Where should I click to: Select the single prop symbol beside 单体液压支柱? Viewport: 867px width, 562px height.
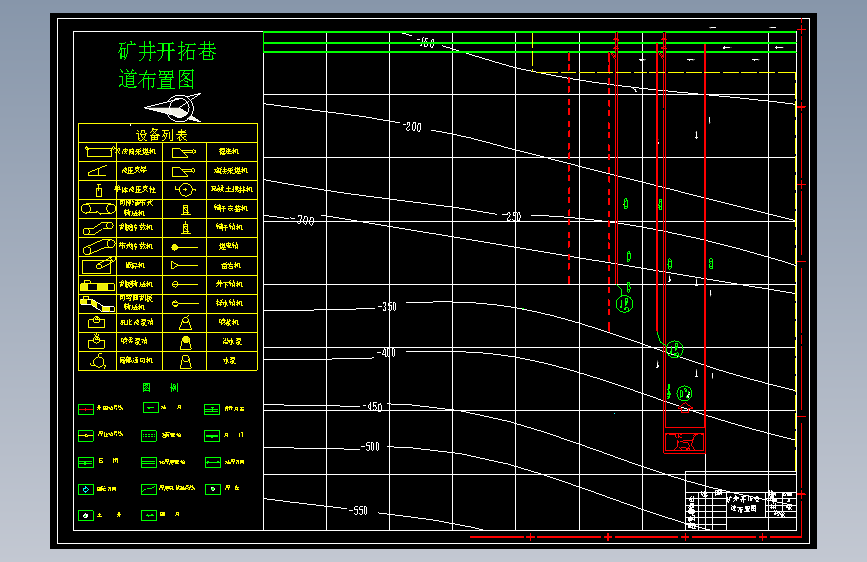[x=99, y=190]
